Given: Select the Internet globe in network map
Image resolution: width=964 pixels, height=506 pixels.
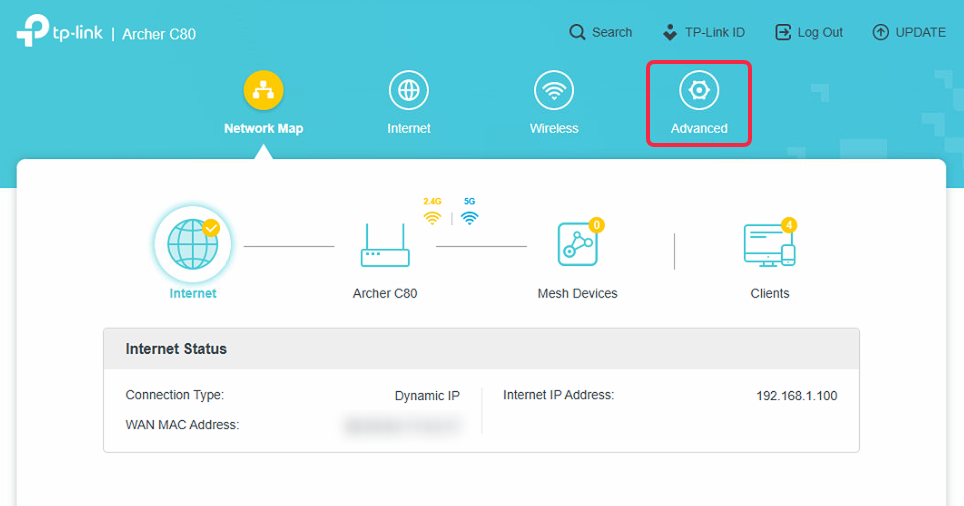Looking at the screenshot, I should [192, 244].
